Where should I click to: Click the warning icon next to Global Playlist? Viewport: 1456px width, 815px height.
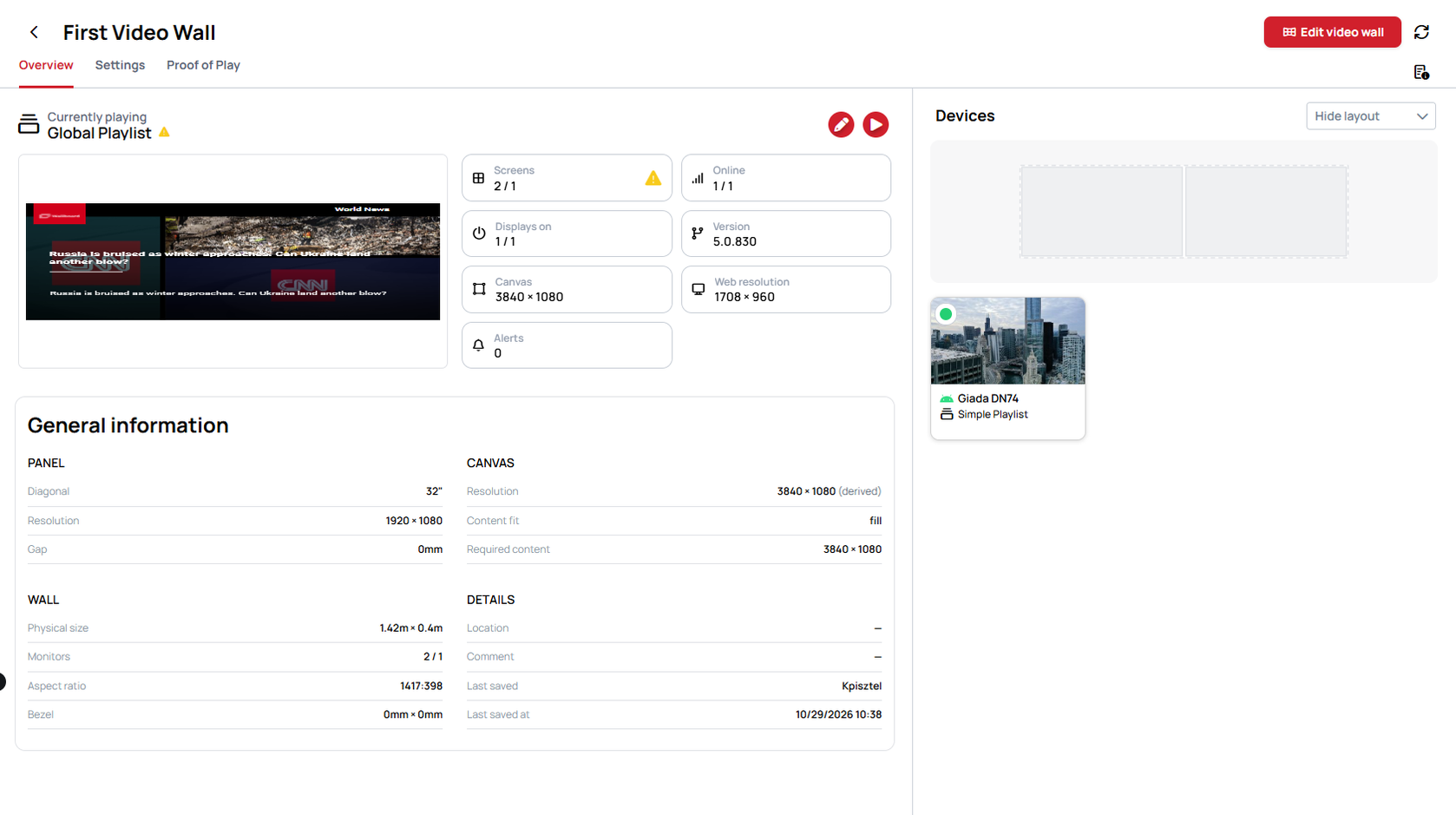[164, 132]
